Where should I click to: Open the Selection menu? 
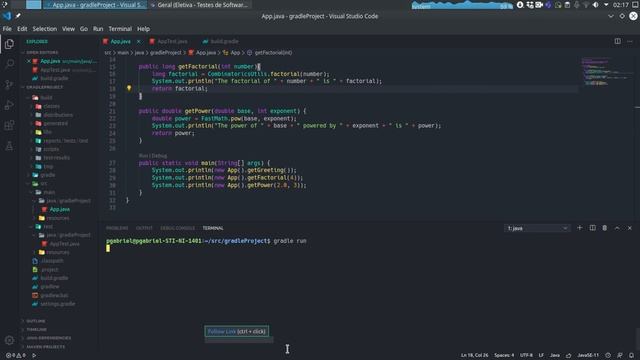(x=44, y=29)
